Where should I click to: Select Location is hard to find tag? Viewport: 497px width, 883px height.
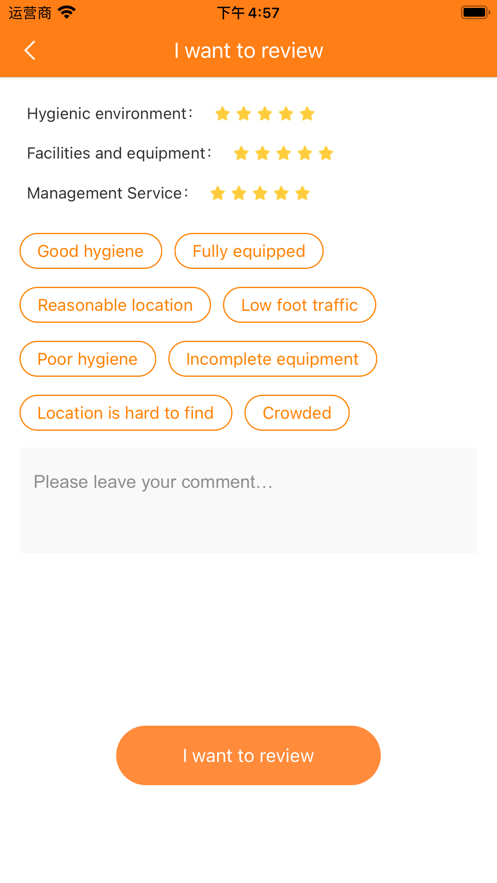(x=126, y=413)
